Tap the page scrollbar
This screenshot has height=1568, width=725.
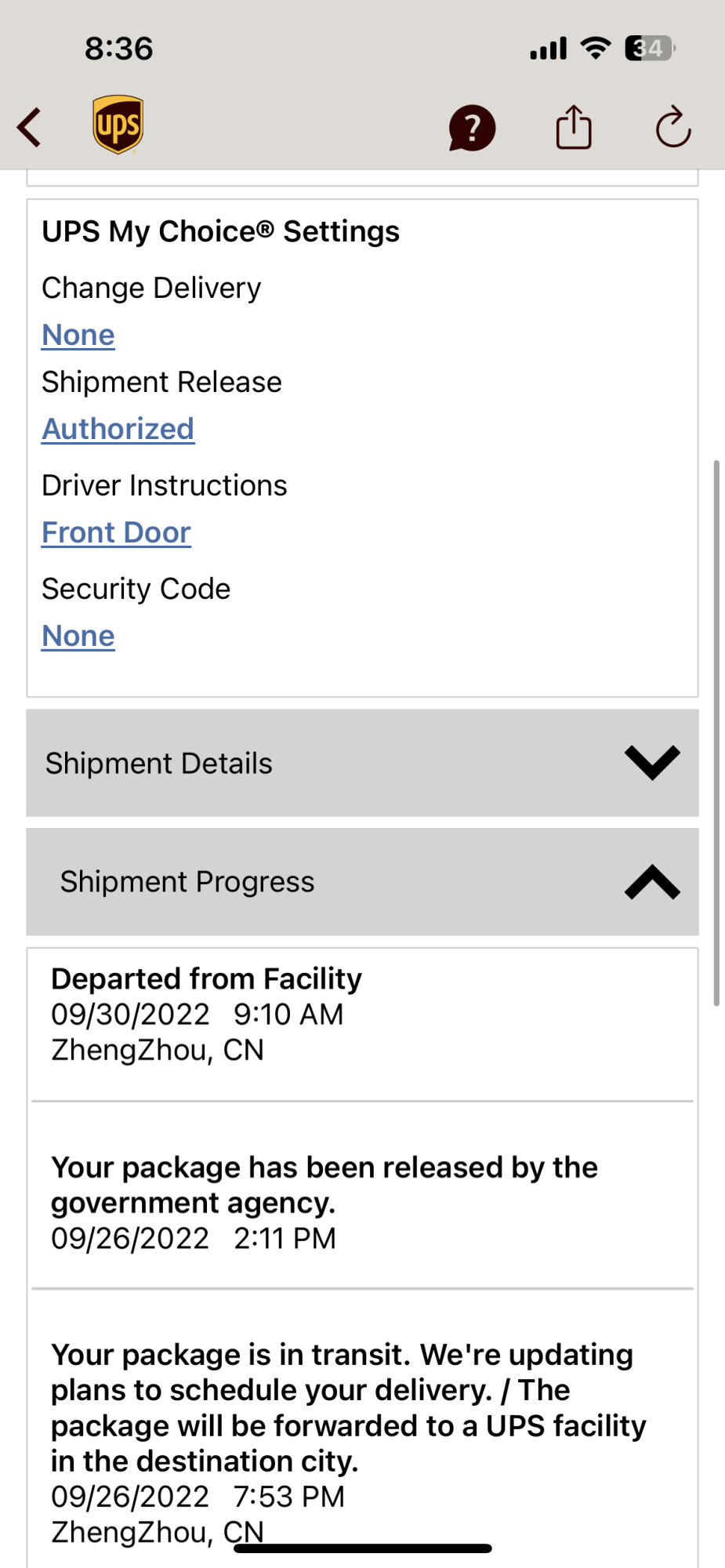716,733
